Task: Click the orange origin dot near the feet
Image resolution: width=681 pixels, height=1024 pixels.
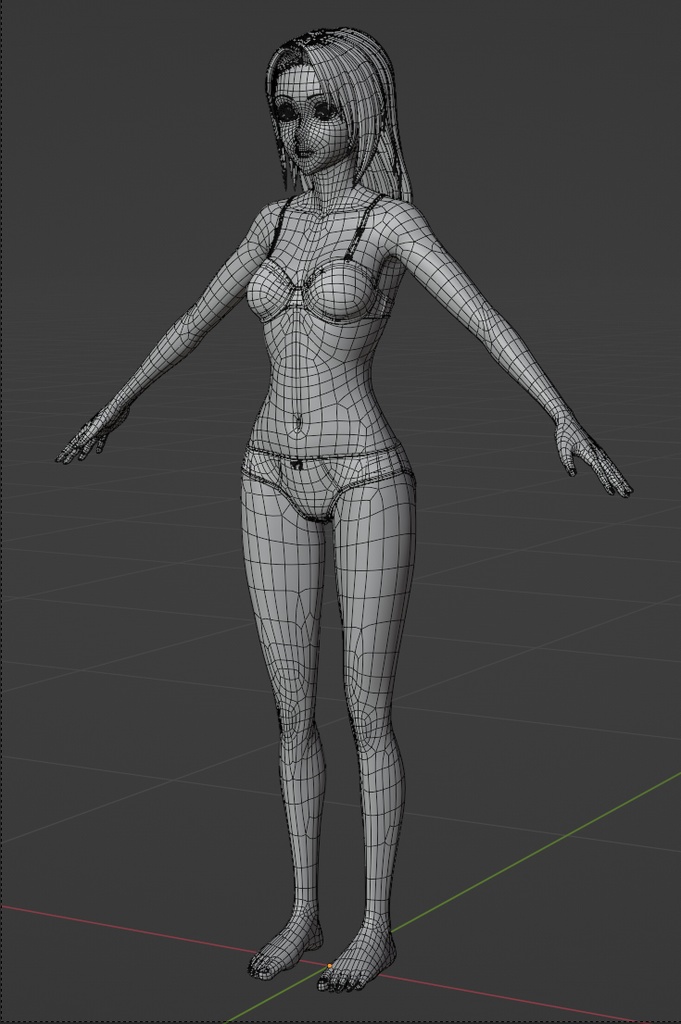Action: coord(330,965)
